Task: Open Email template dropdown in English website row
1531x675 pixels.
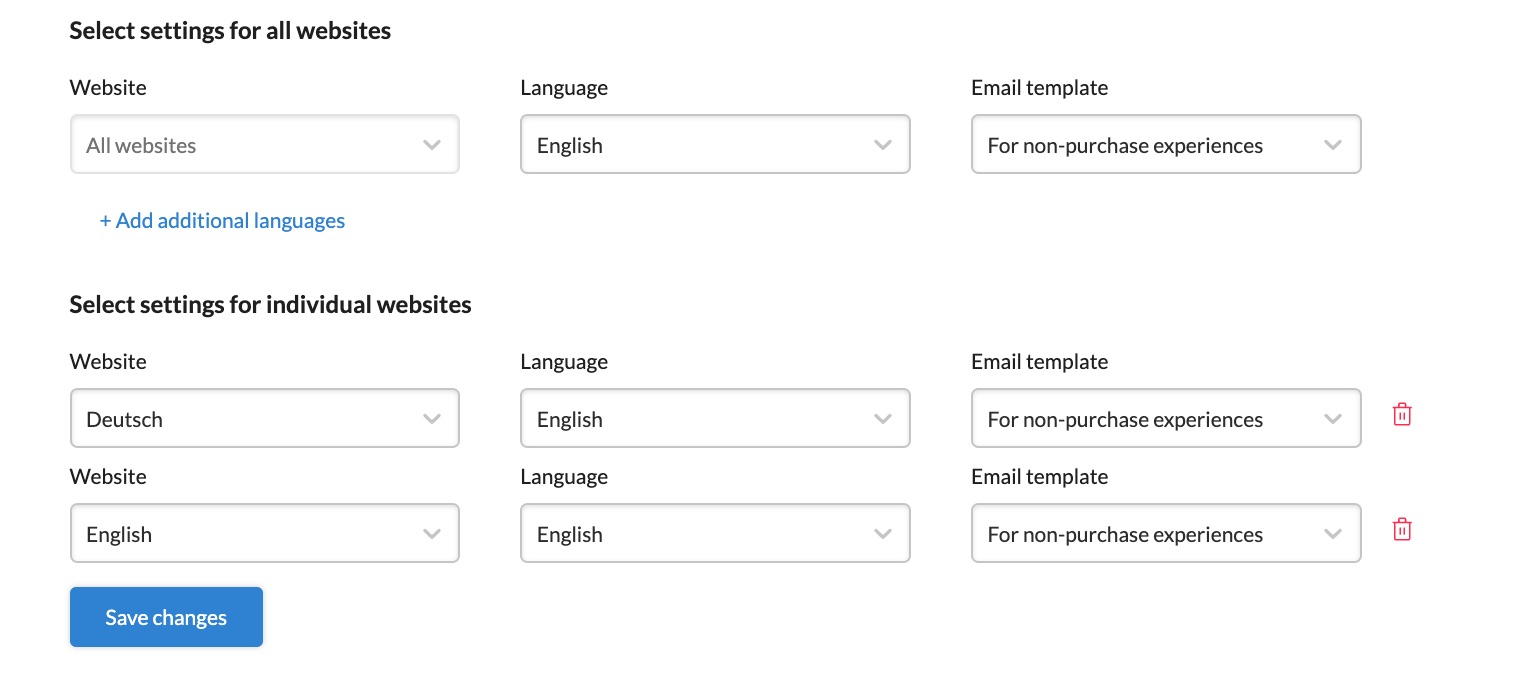Action: [1166, 534]
